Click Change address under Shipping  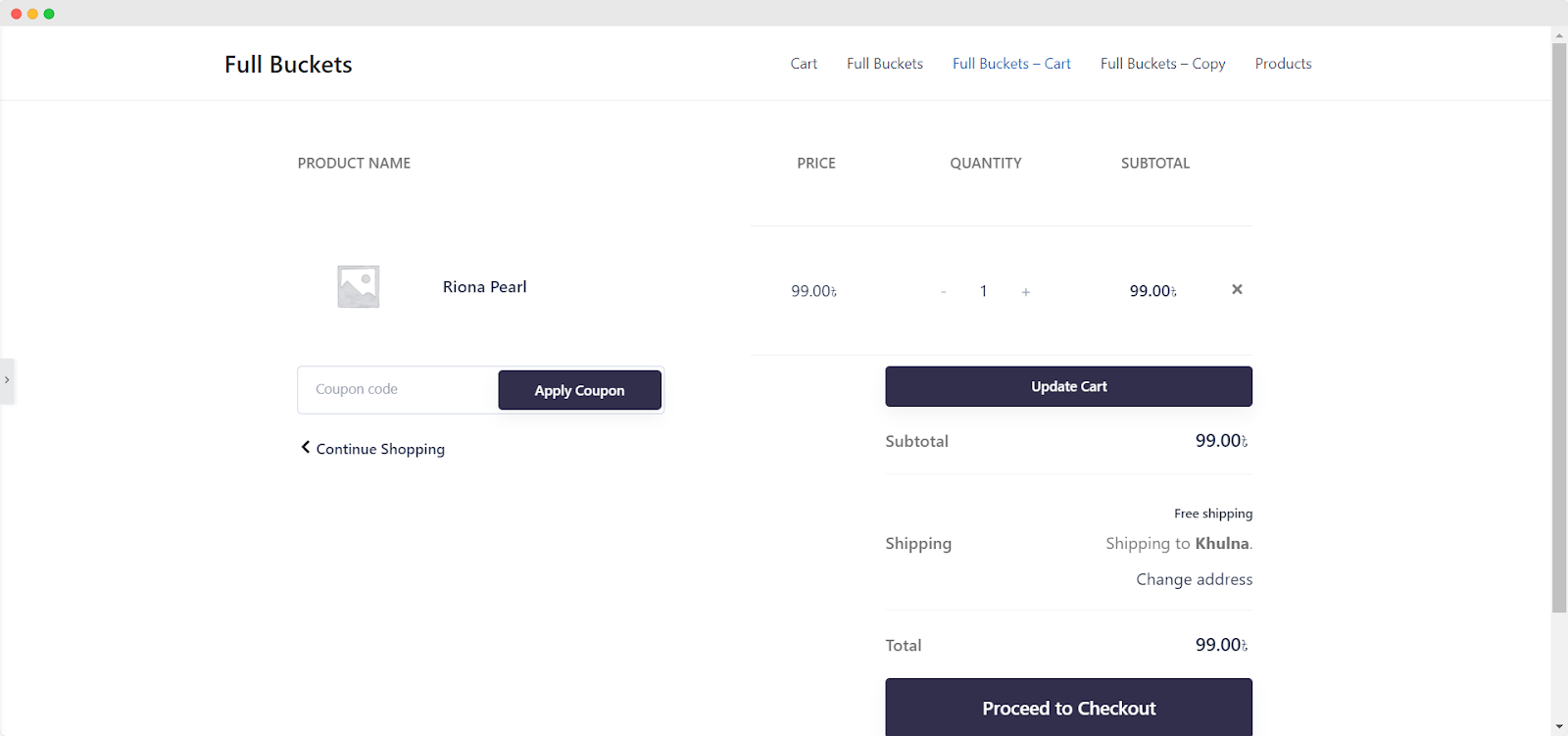click(x=1193, y=579)
